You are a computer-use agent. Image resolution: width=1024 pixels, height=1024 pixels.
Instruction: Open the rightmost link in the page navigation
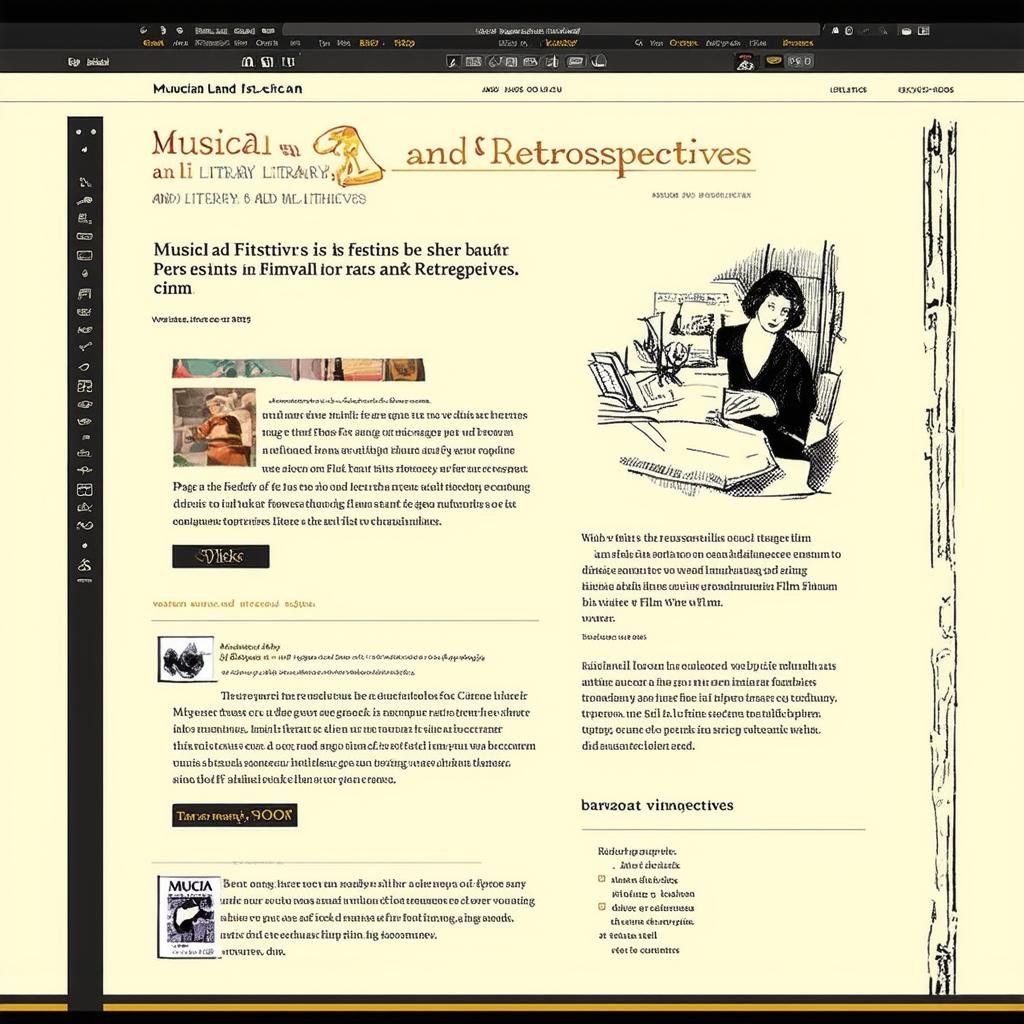925,89
